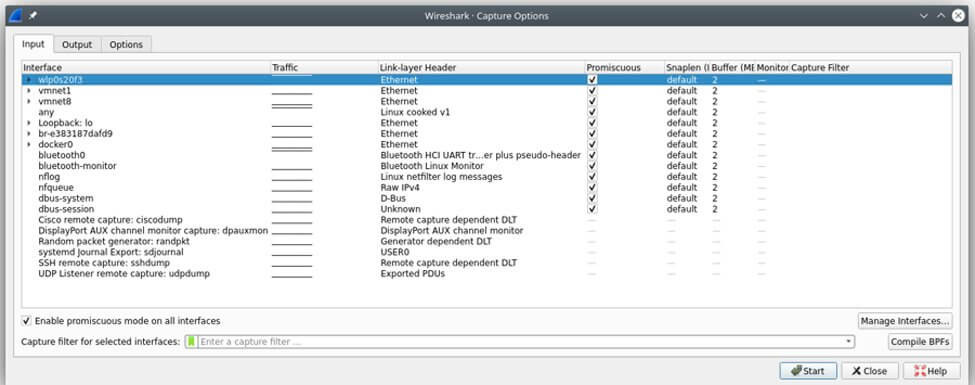Expand the vmnet8 interface row
The height and width of the screenshot is (385, 975).
tap(29, 101)
